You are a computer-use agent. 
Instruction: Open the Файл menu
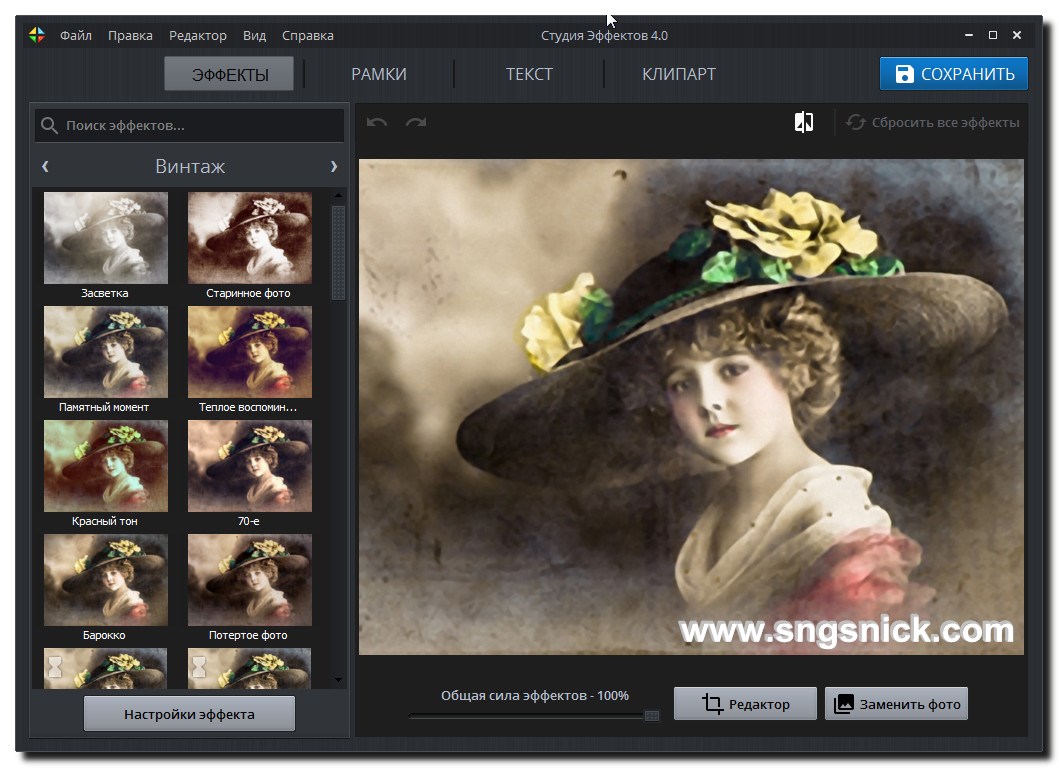point(76,35)
